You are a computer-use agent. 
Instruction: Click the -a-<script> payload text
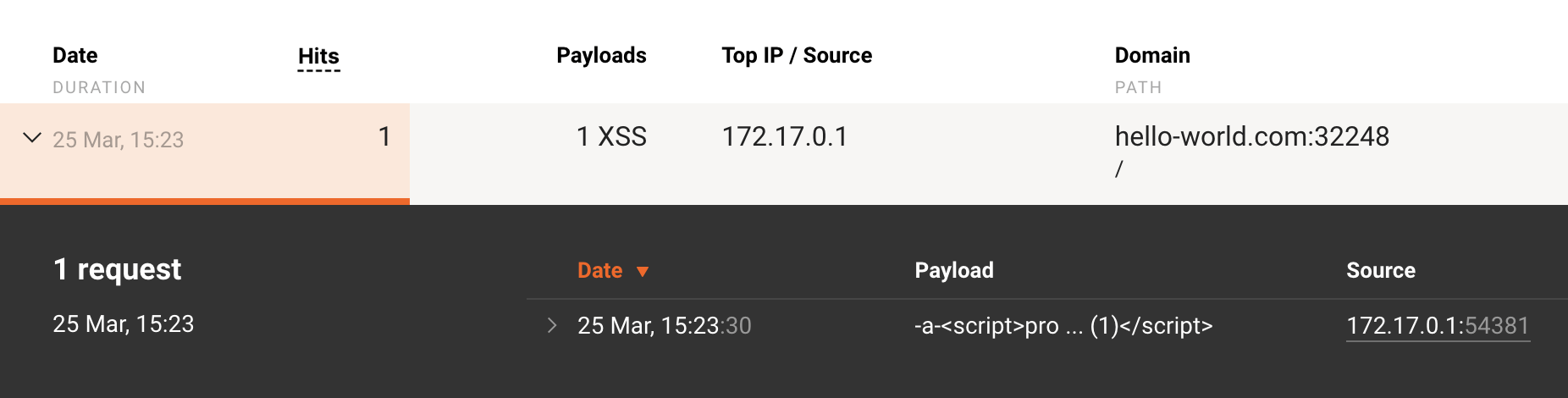point(1063,326)
